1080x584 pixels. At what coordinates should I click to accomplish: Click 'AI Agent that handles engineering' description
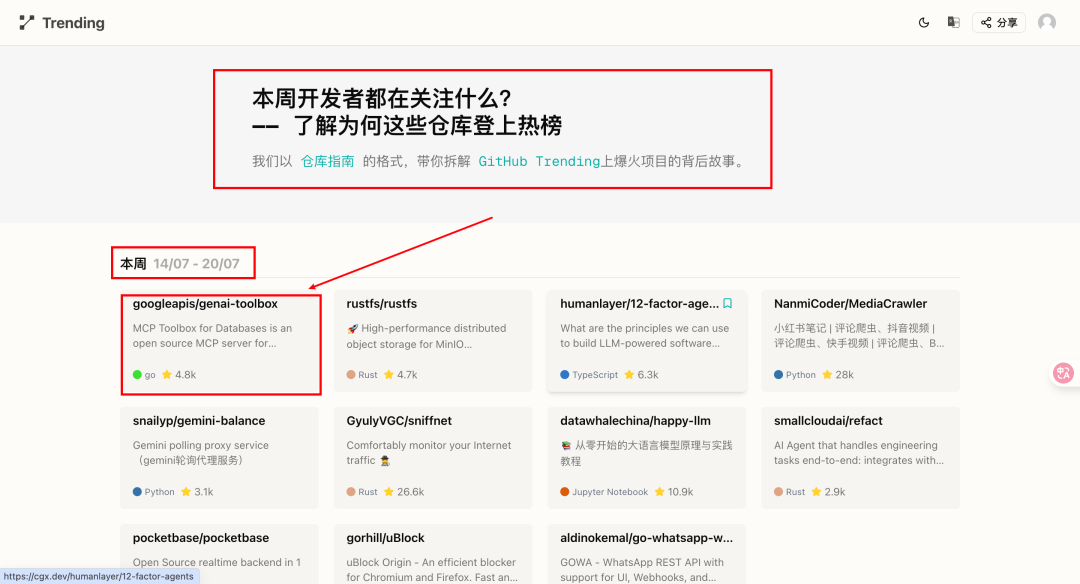[x=858, y=452]
